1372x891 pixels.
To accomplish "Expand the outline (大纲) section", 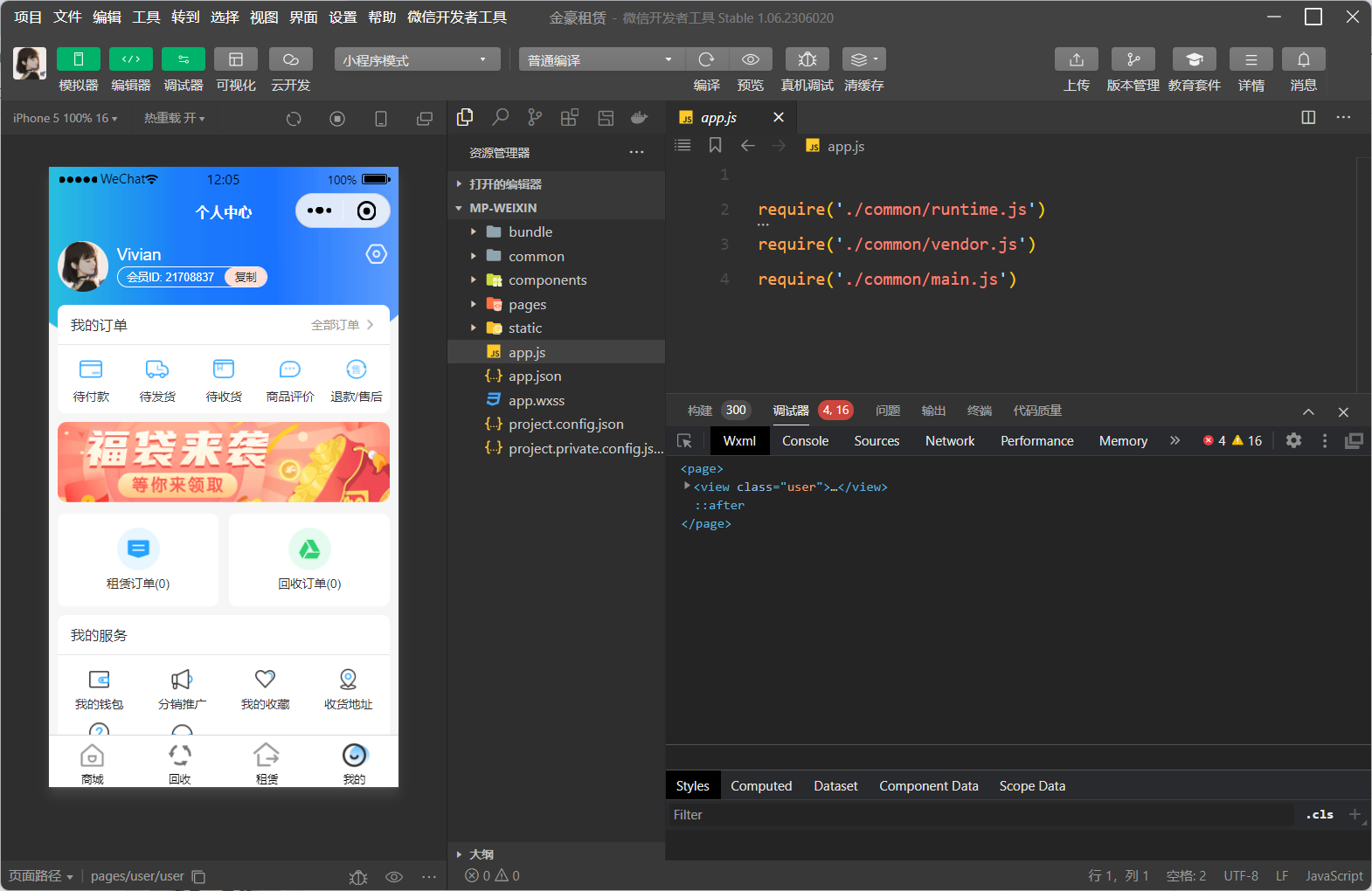I will click(556, 854).
